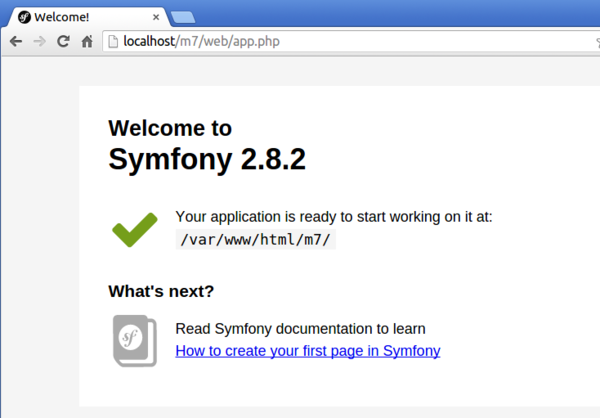
Task: Click the gray Symfony documentation book icon
Action: 134,340
